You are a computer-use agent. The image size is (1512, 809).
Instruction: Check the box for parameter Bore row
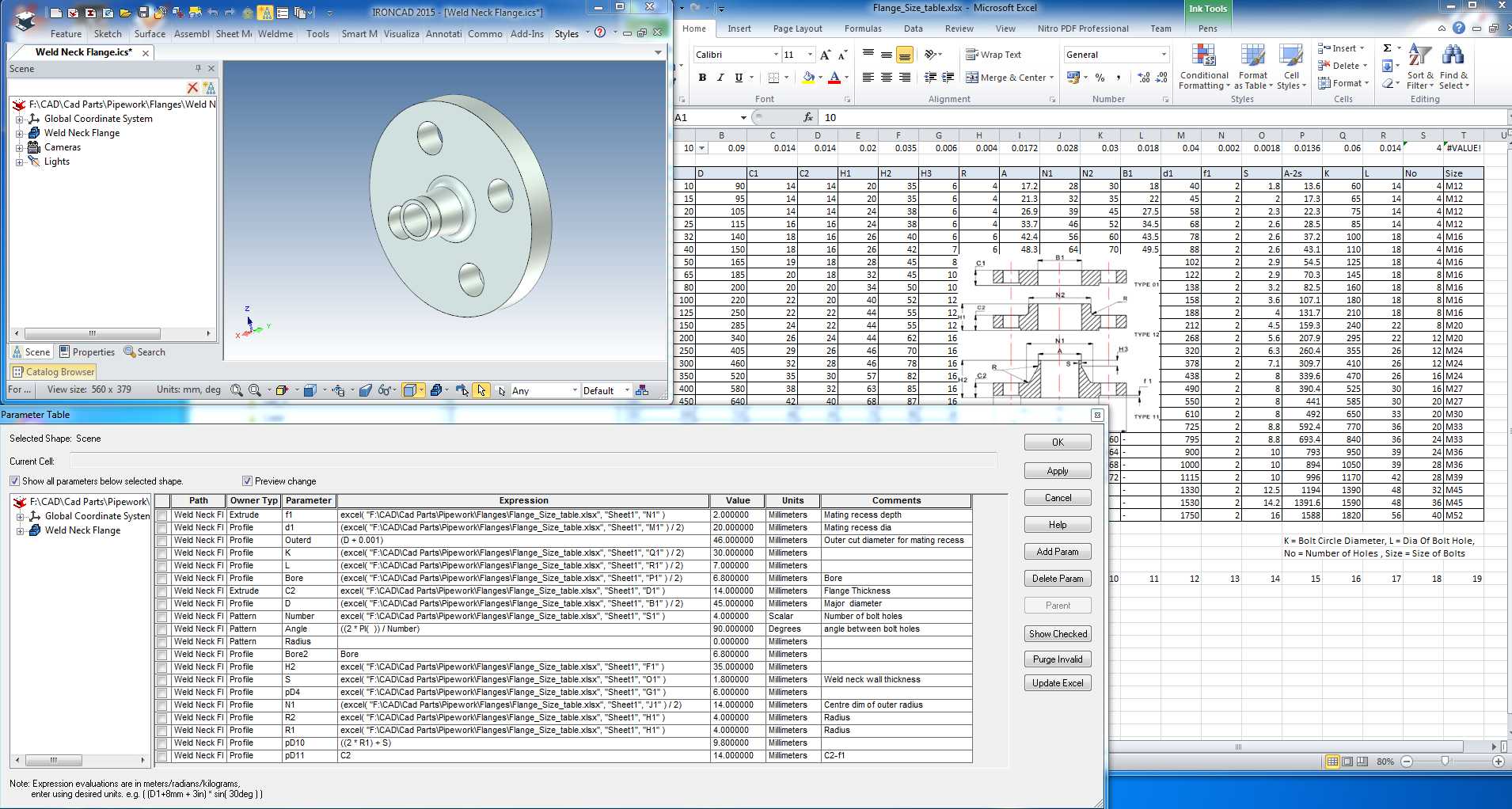(162, 579)
